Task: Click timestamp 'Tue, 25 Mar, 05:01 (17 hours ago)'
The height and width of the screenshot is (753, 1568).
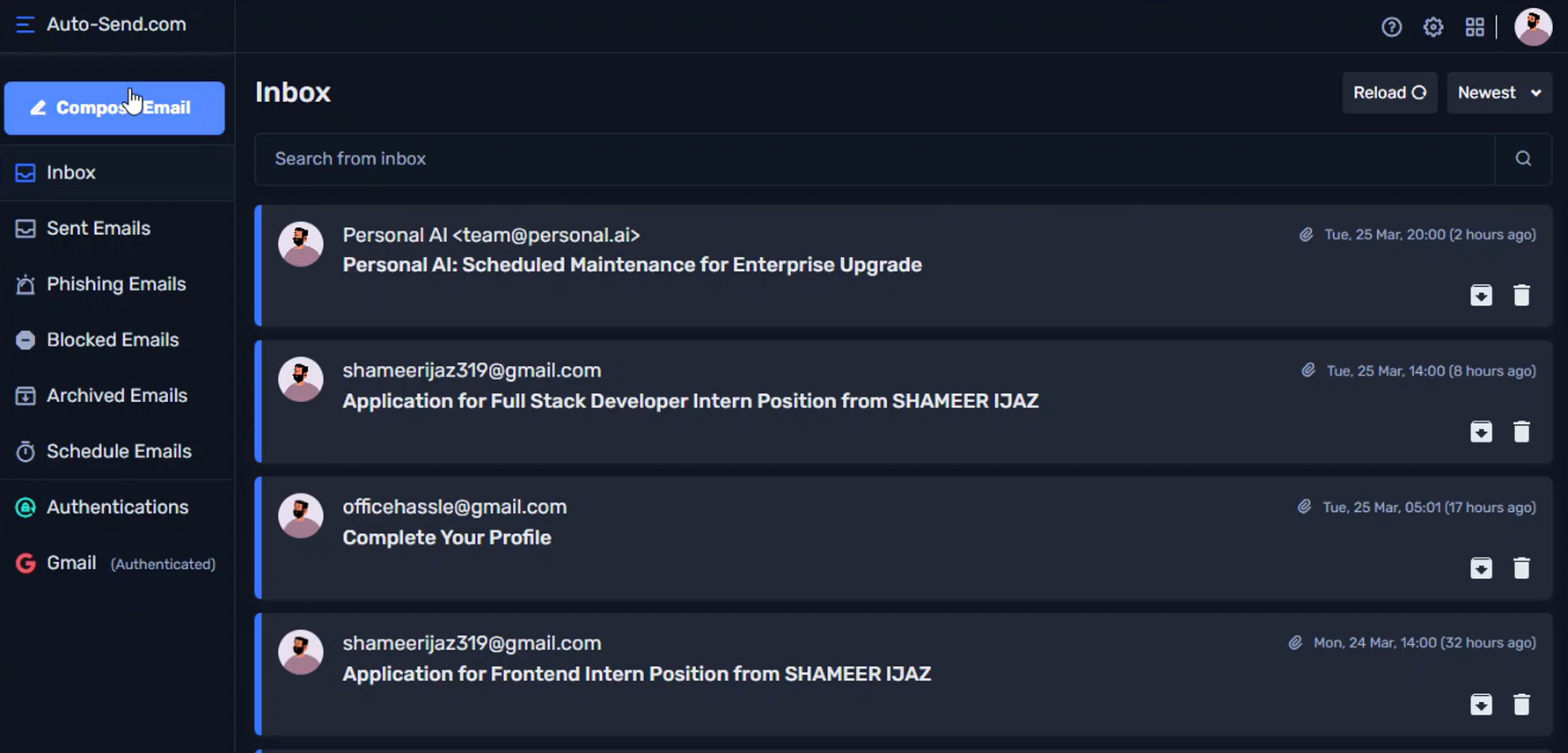Action: [x=1429, y=507]
